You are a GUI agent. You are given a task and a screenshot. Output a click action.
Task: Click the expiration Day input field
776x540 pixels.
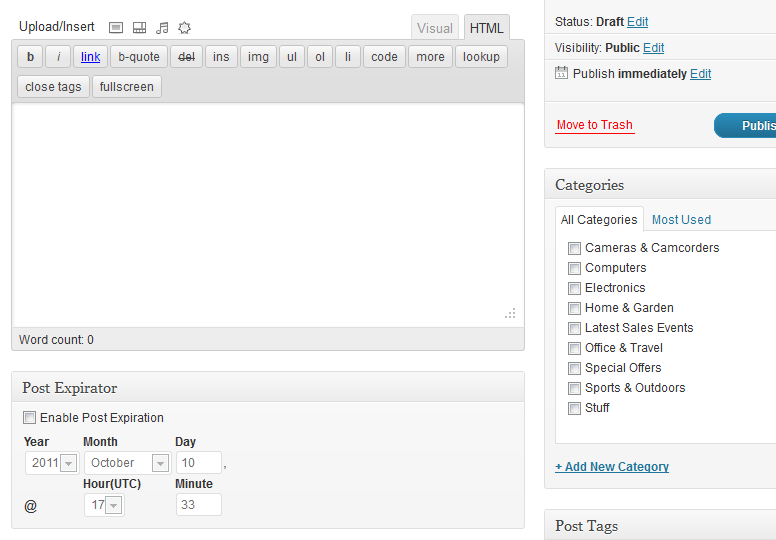click(x=199, y=463)
